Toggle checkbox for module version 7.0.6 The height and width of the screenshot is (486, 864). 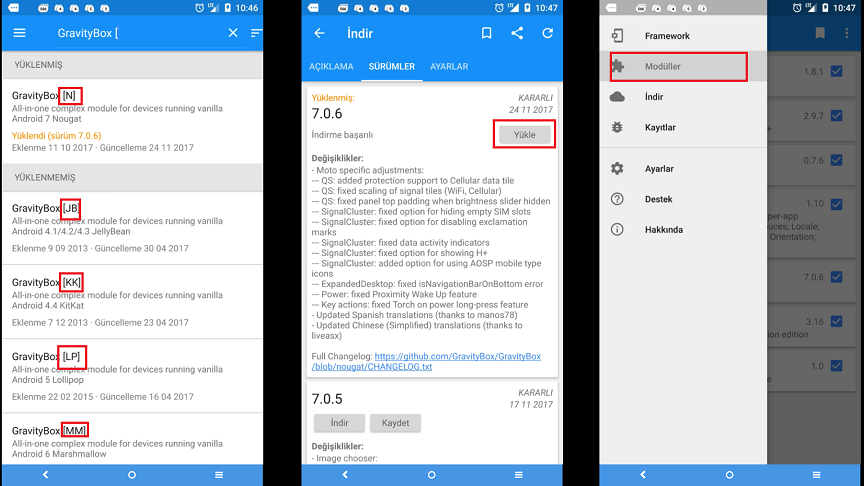[836, 277]
